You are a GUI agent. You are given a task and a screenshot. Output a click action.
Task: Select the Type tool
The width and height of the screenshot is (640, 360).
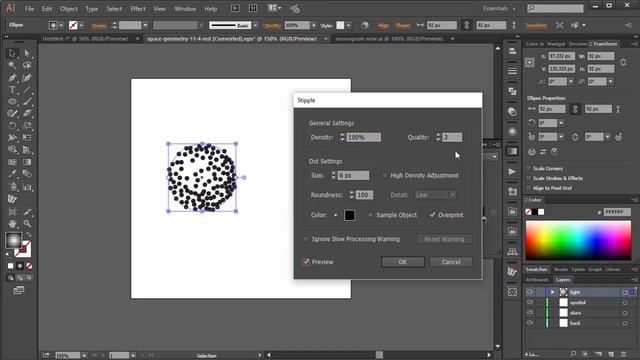click(x=12, y=89)
